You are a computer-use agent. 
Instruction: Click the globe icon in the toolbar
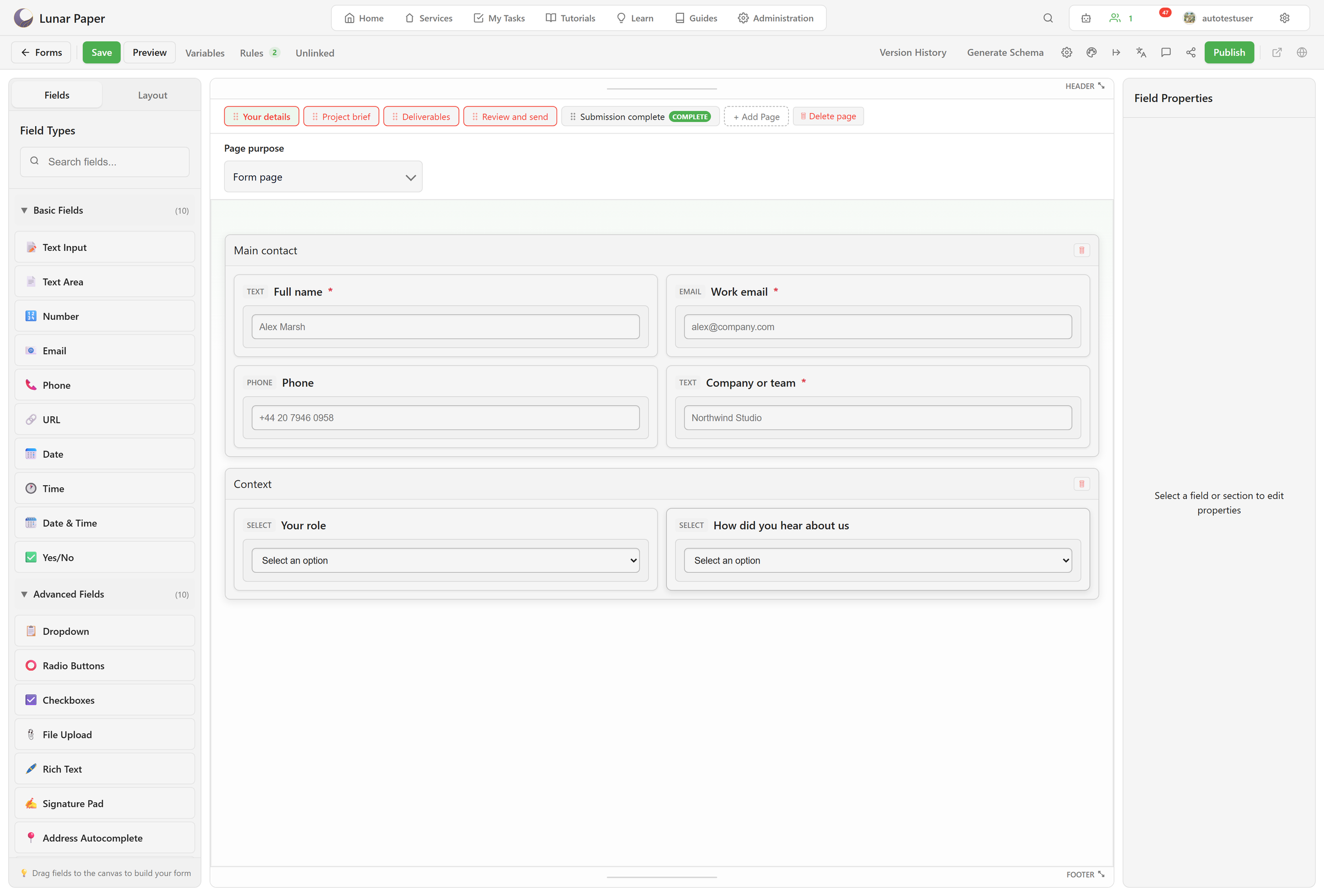[1301, 52]
